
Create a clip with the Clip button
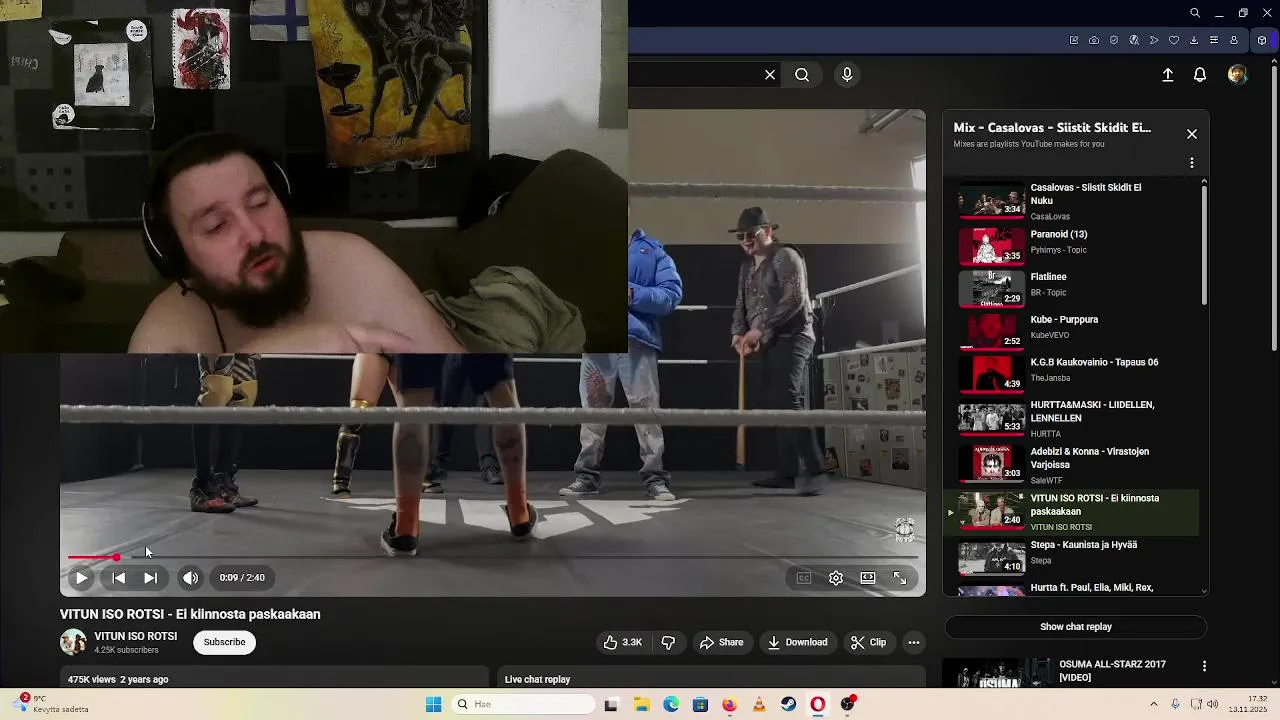coord(868,642)
